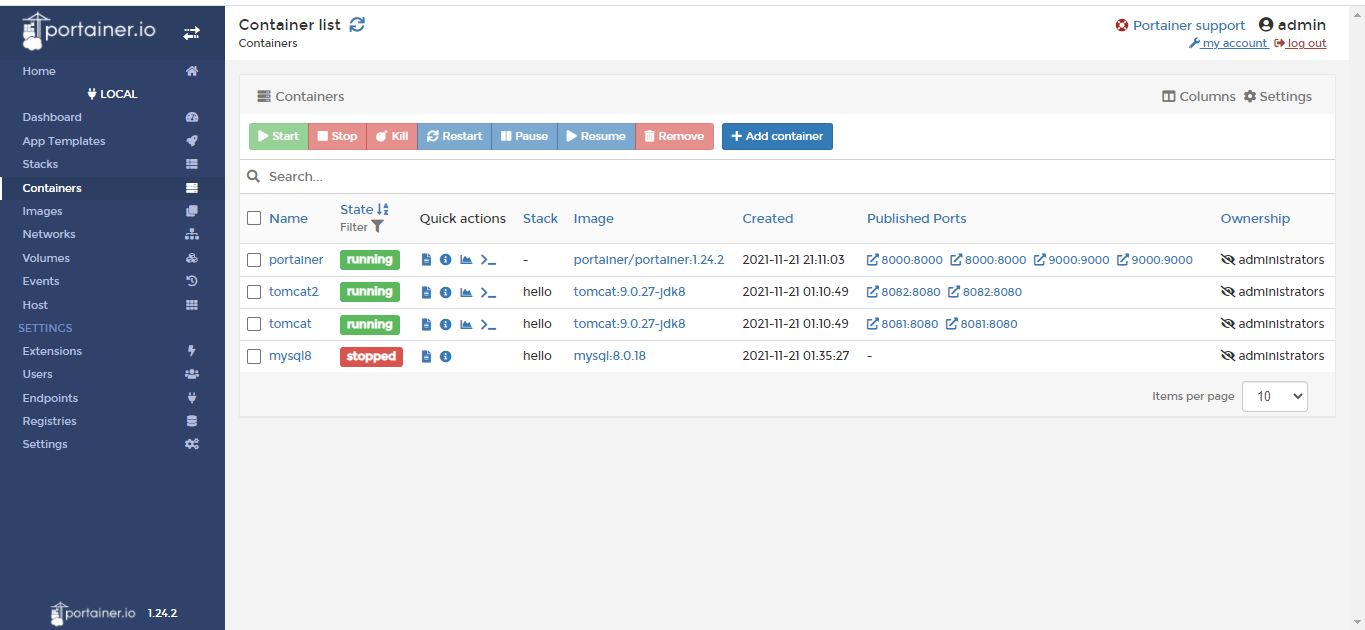Click the Resume button
1365x630 pixels.
[596, 136]
